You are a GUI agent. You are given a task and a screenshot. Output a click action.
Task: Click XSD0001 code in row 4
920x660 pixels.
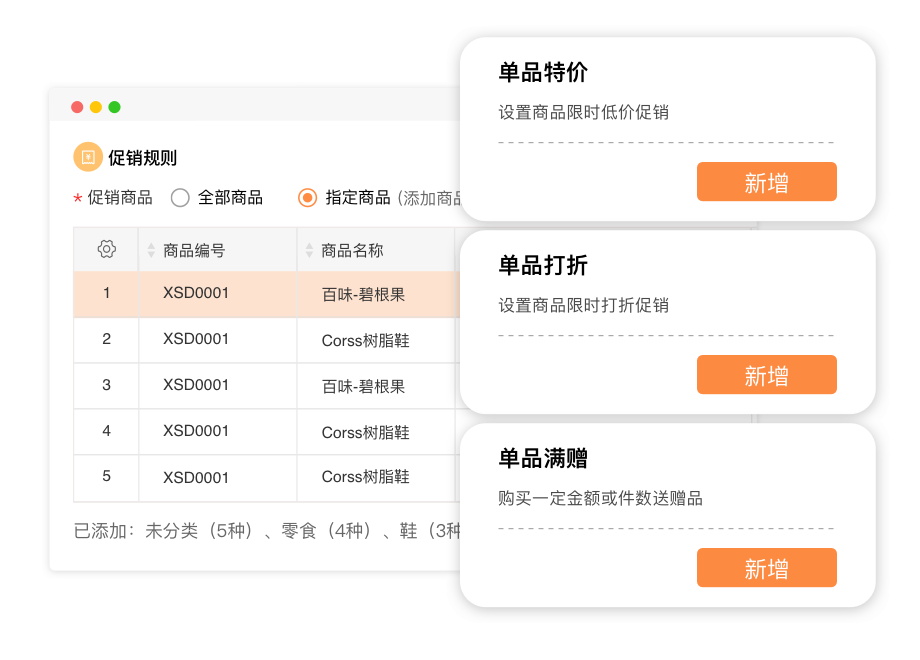pyautogui.click(x=196, y=432)
